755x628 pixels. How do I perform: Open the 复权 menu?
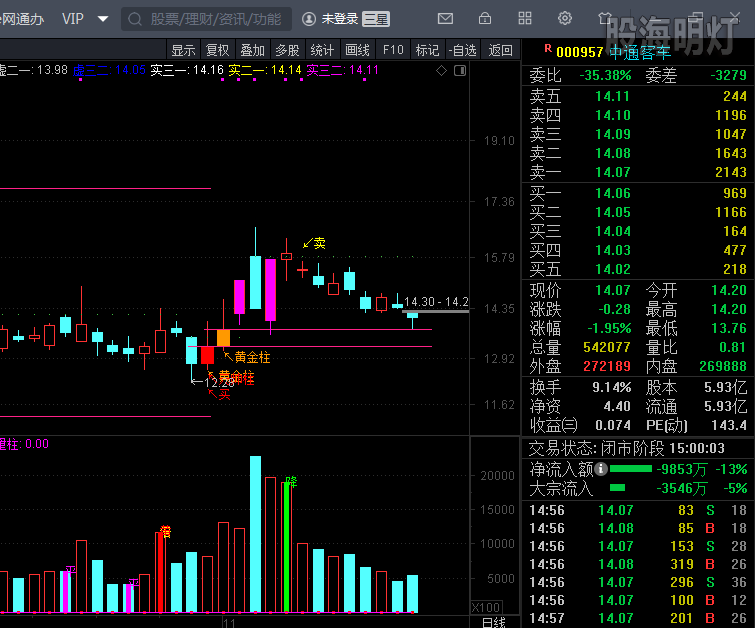218,50
